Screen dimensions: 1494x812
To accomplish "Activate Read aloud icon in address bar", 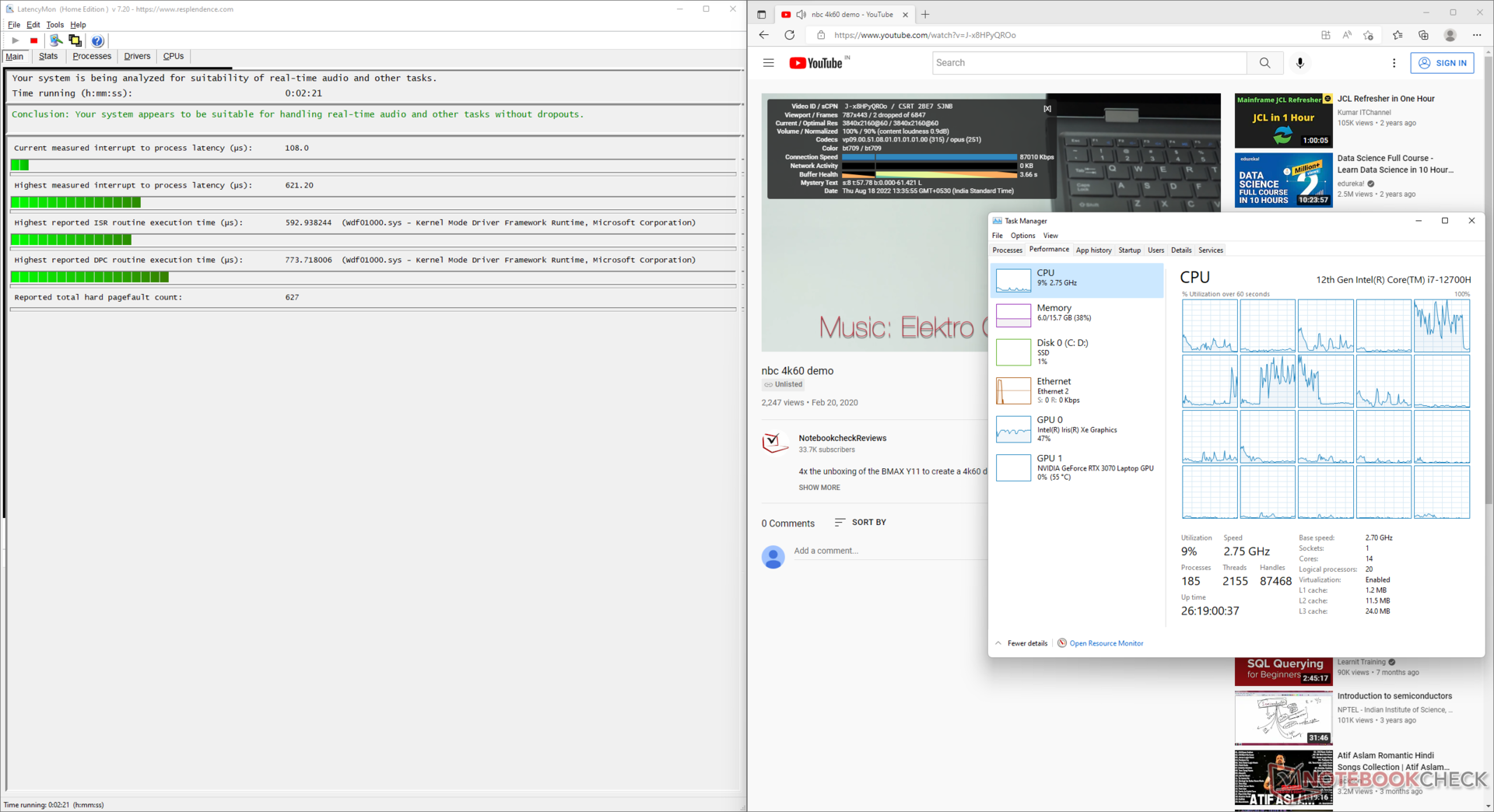I will [1347, 35].
